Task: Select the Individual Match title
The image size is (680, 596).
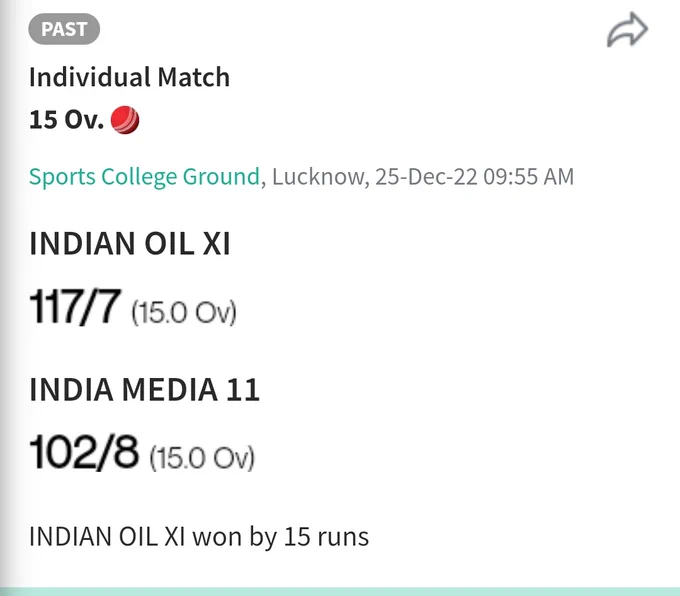Action: click(129, 77)
